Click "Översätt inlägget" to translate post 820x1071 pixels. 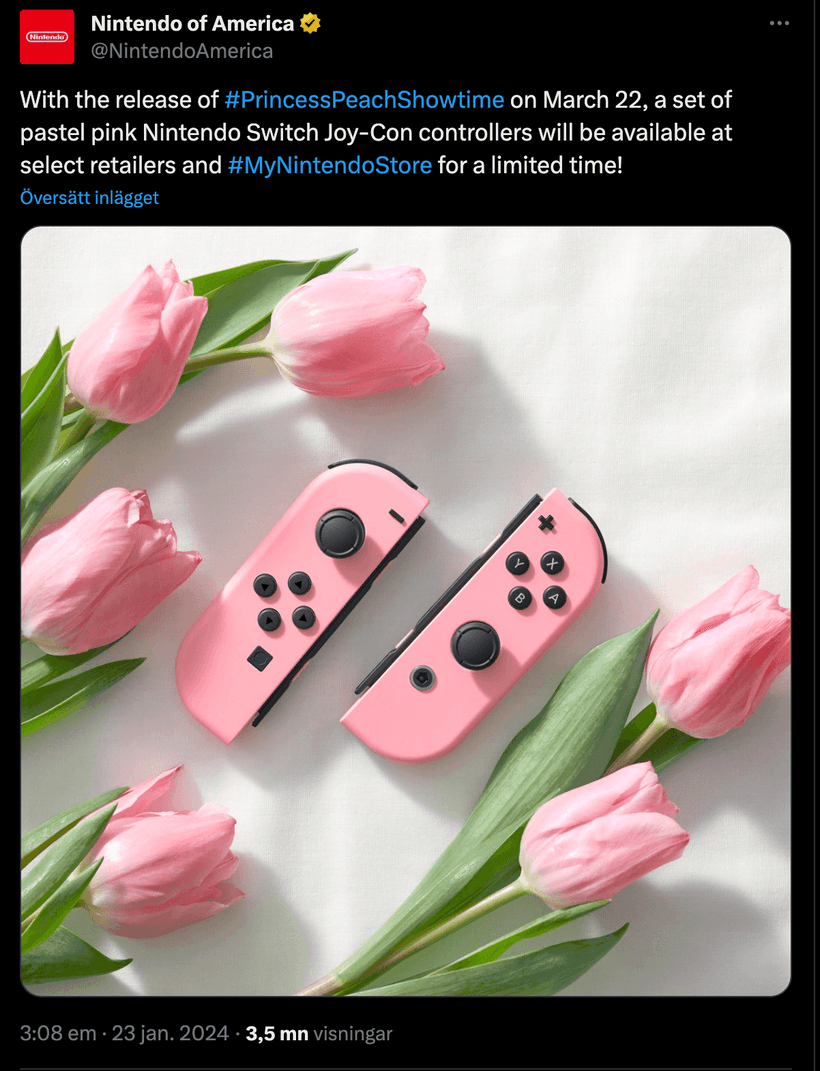[x=89, y=198]
